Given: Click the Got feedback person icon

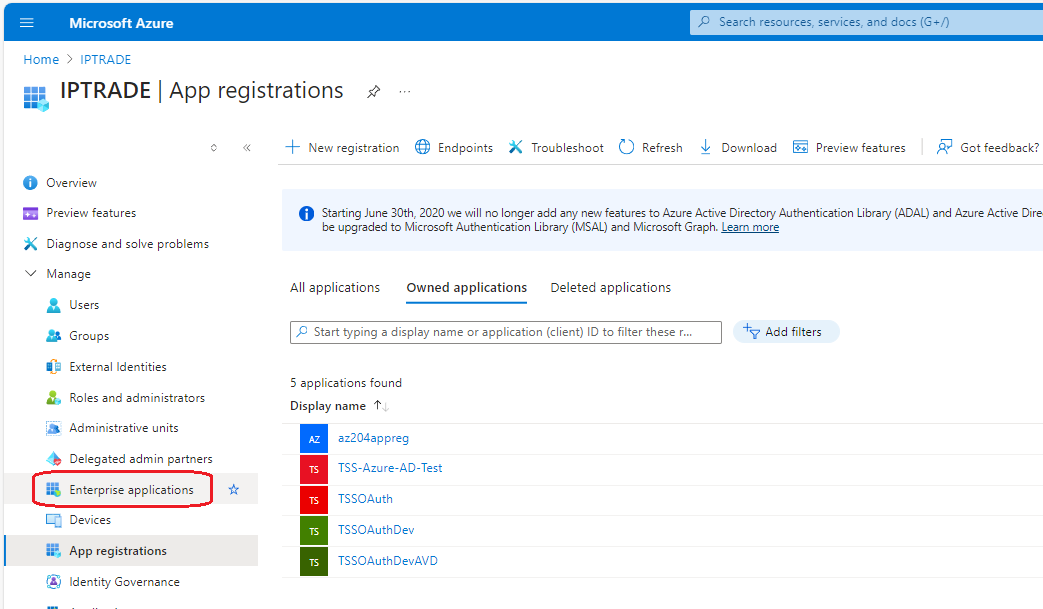Looking at the screenshot, I should coord(944,147).
